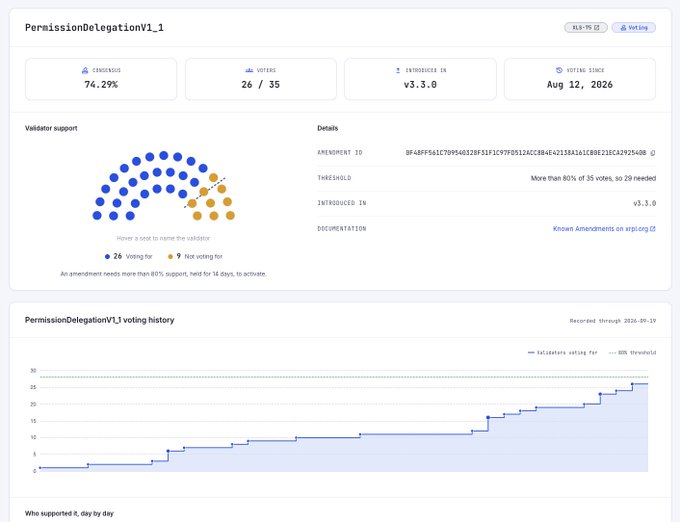Click the 'Hover a seat to name the validator' hint

tap(163, 238)
